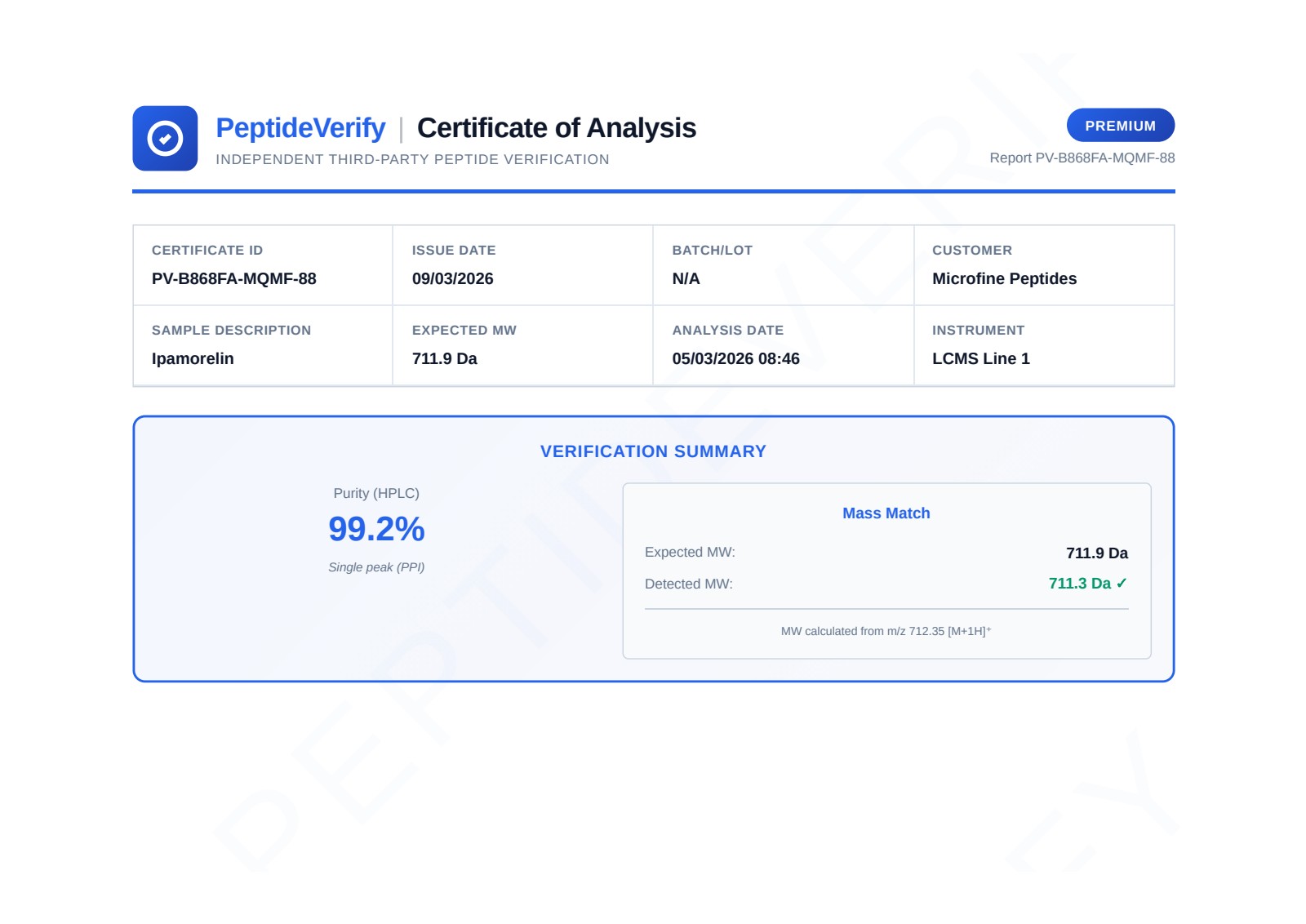1306x924 pixels.
Task: Click the 'MW calculated from m/z 712.35' footnote
Action: [886, 631]
